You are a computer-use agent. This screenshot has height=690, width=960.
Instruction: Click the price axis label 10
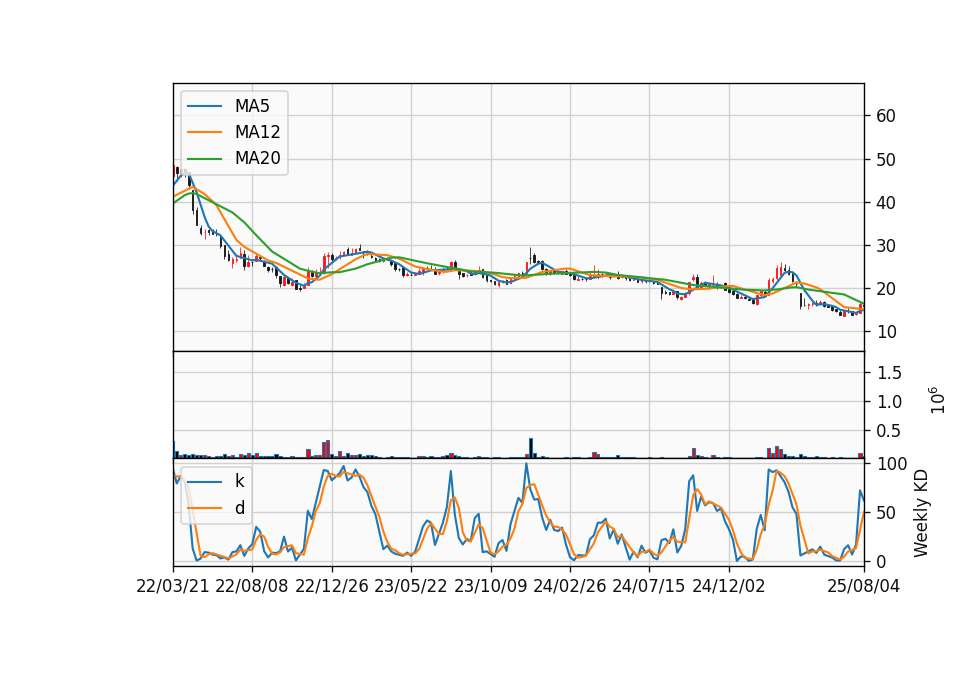[885, 332]
